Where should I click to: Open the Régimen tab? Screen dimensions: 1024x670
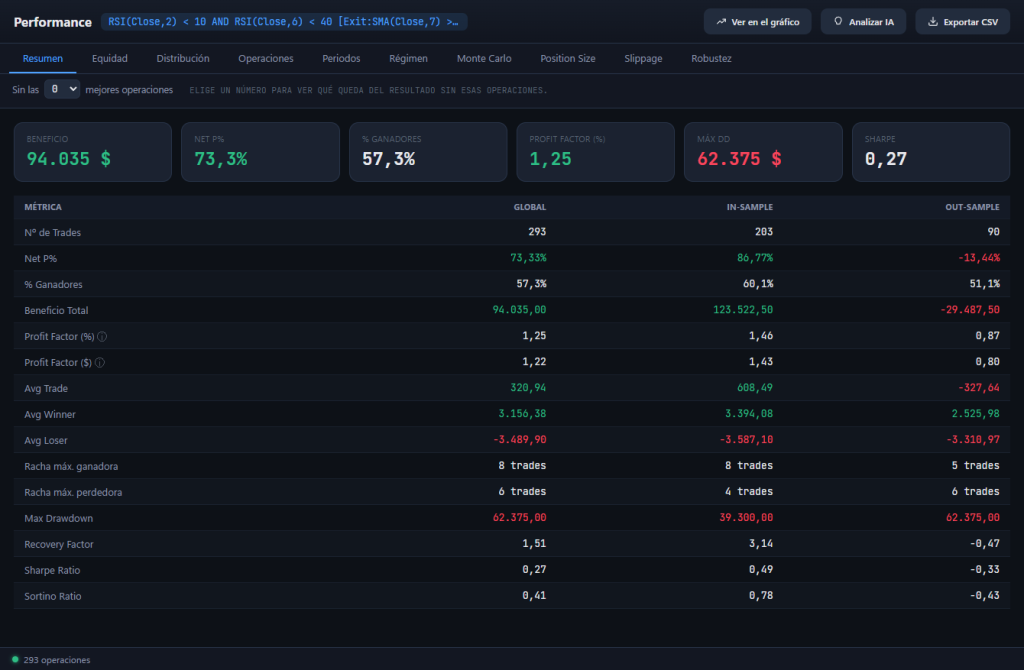(408, 58)
